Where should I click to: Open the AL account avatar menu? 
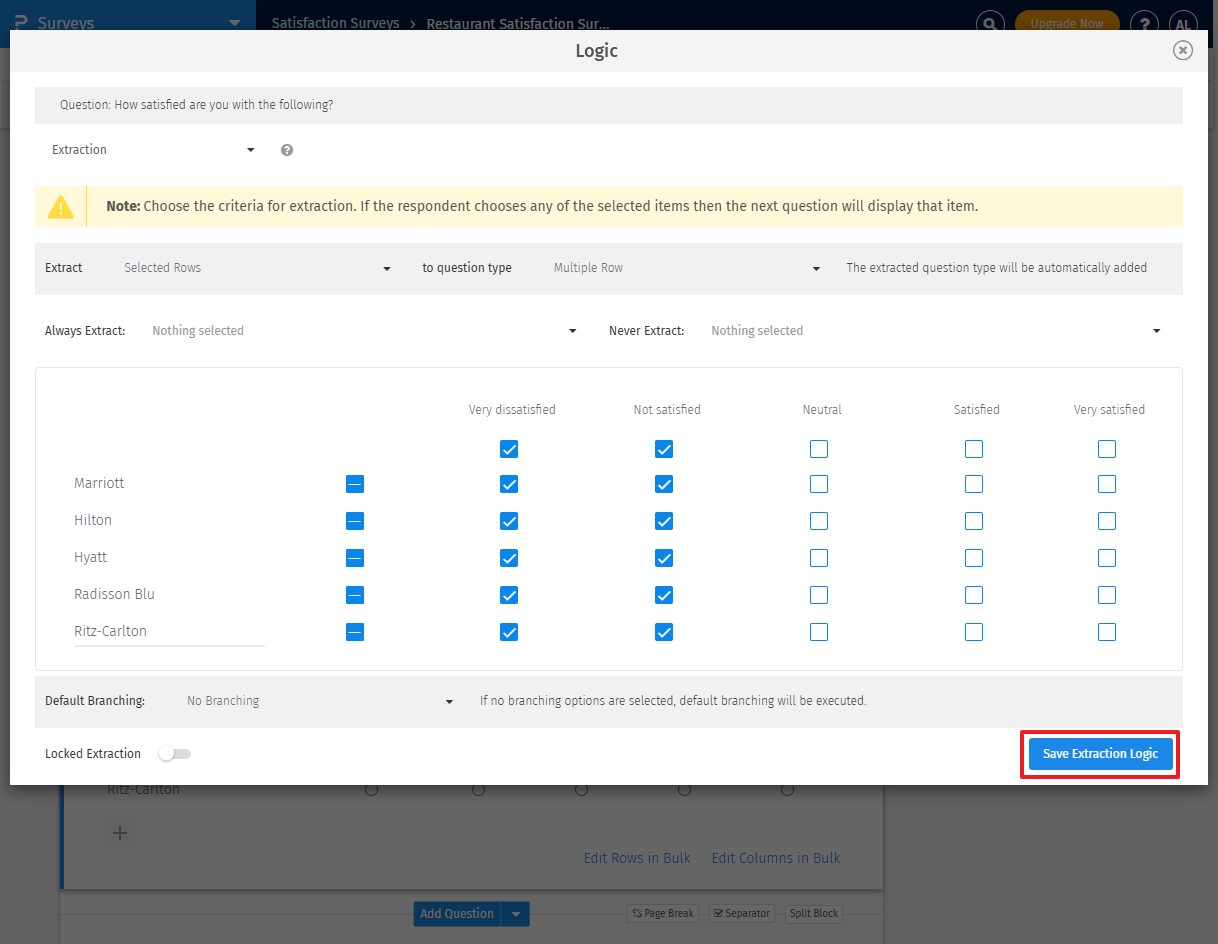[x=1183, y=22]
